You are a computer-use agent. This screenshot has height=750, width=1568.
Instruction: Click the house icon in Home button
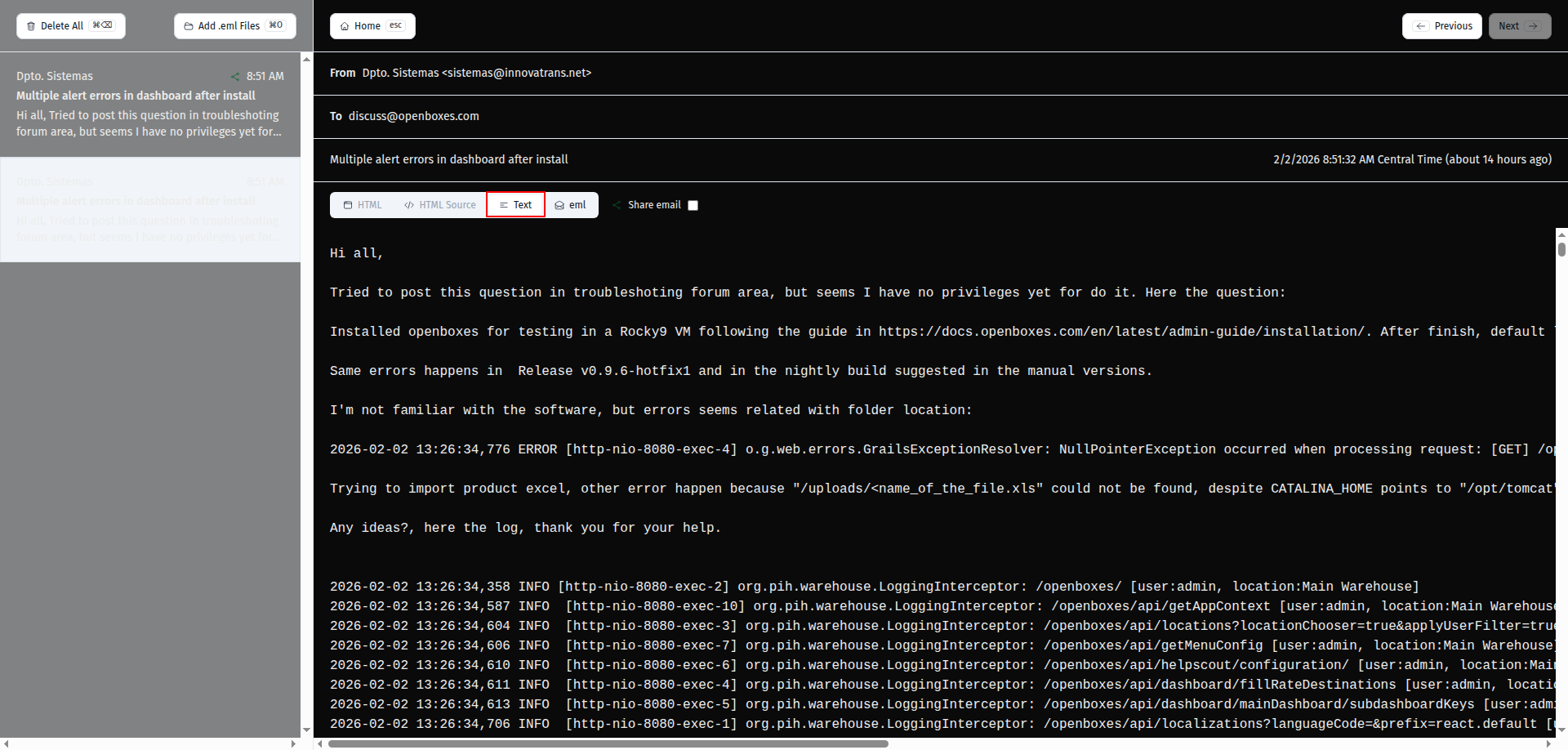[345, 26]
